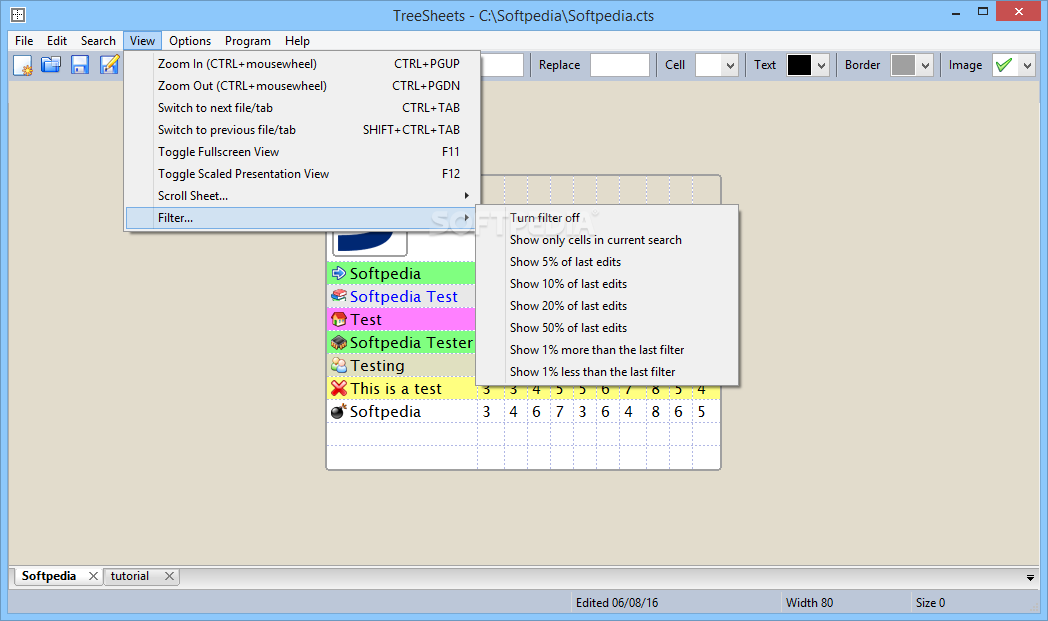
Task: Click the bomb icon beside bottom Softpedia
Action: [339, 411]
